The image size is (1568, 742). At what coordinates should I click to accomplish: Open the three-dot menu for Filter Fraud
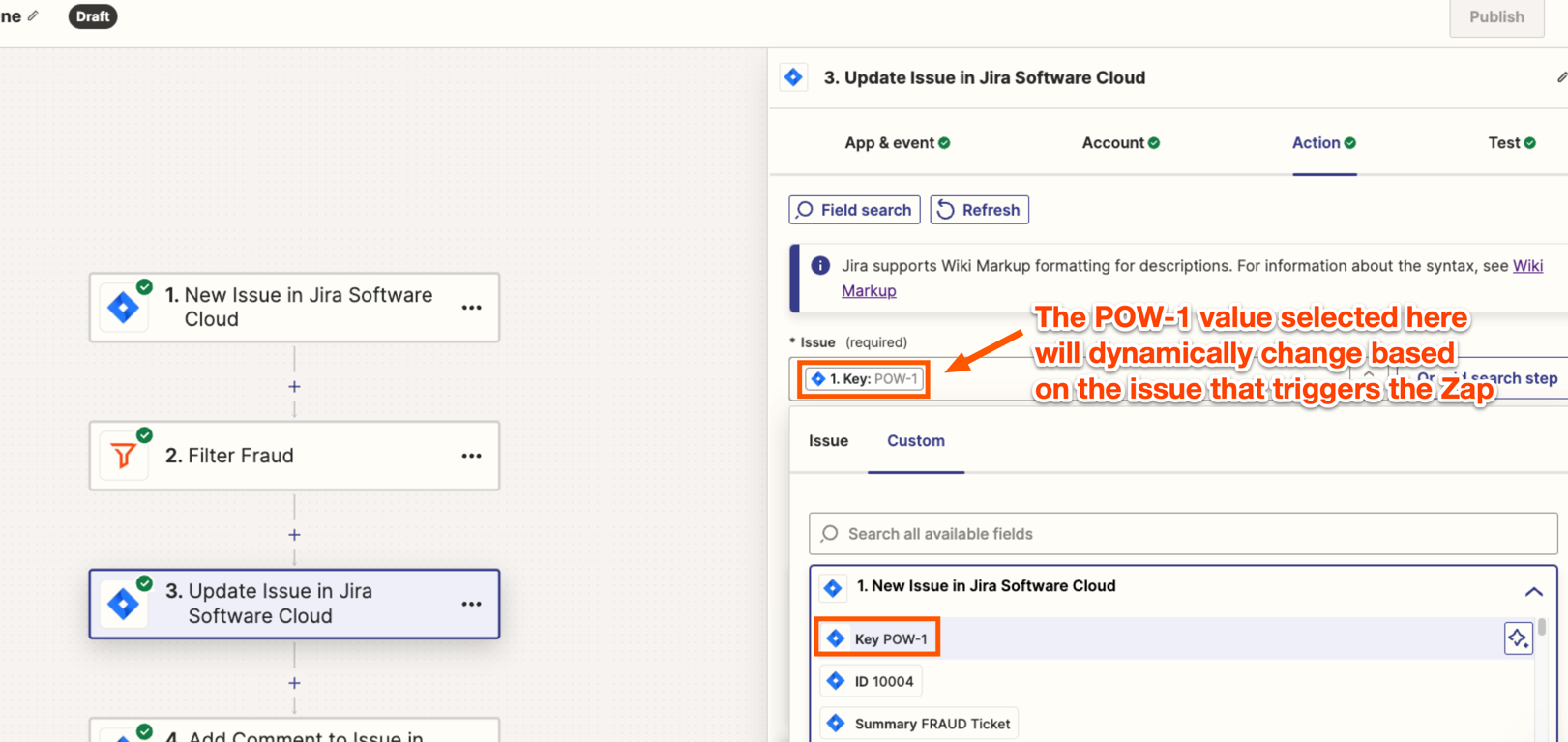471,456
